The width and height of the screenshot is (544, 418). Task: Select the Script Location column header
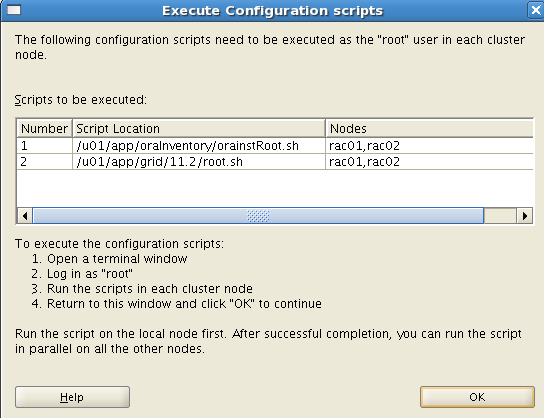(x=199, y=128)
